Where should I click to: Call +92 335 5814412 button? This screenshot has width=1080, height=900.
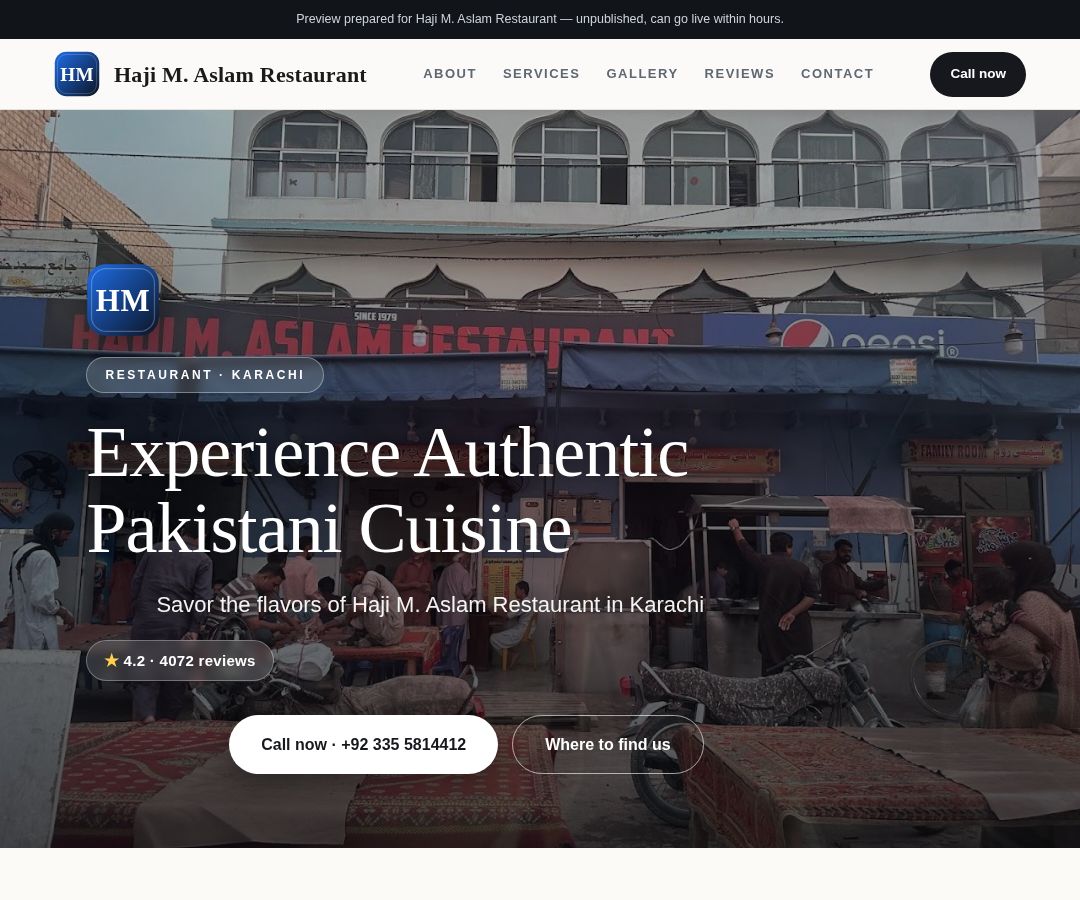point(363,744)
